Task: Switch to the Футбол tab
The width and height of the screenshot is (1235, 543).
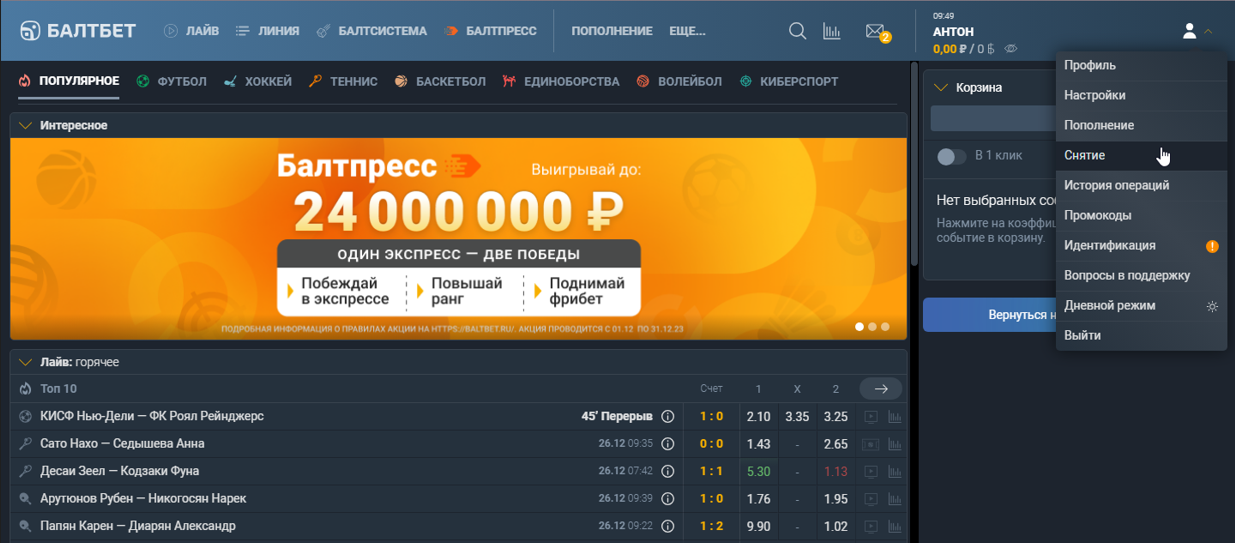Action: pos(172,82)
